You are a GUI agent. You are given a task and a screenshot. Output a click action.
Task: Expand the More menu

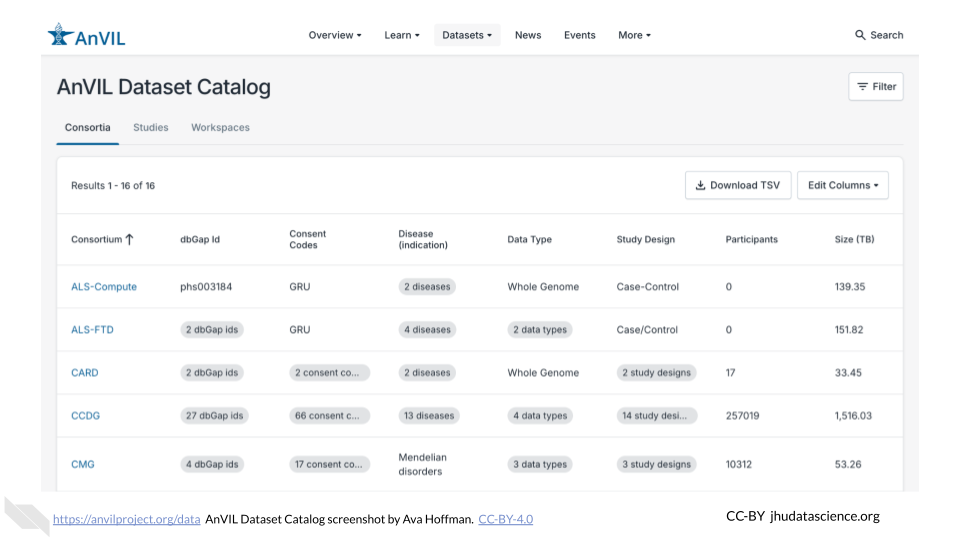(x=634, y=35)
